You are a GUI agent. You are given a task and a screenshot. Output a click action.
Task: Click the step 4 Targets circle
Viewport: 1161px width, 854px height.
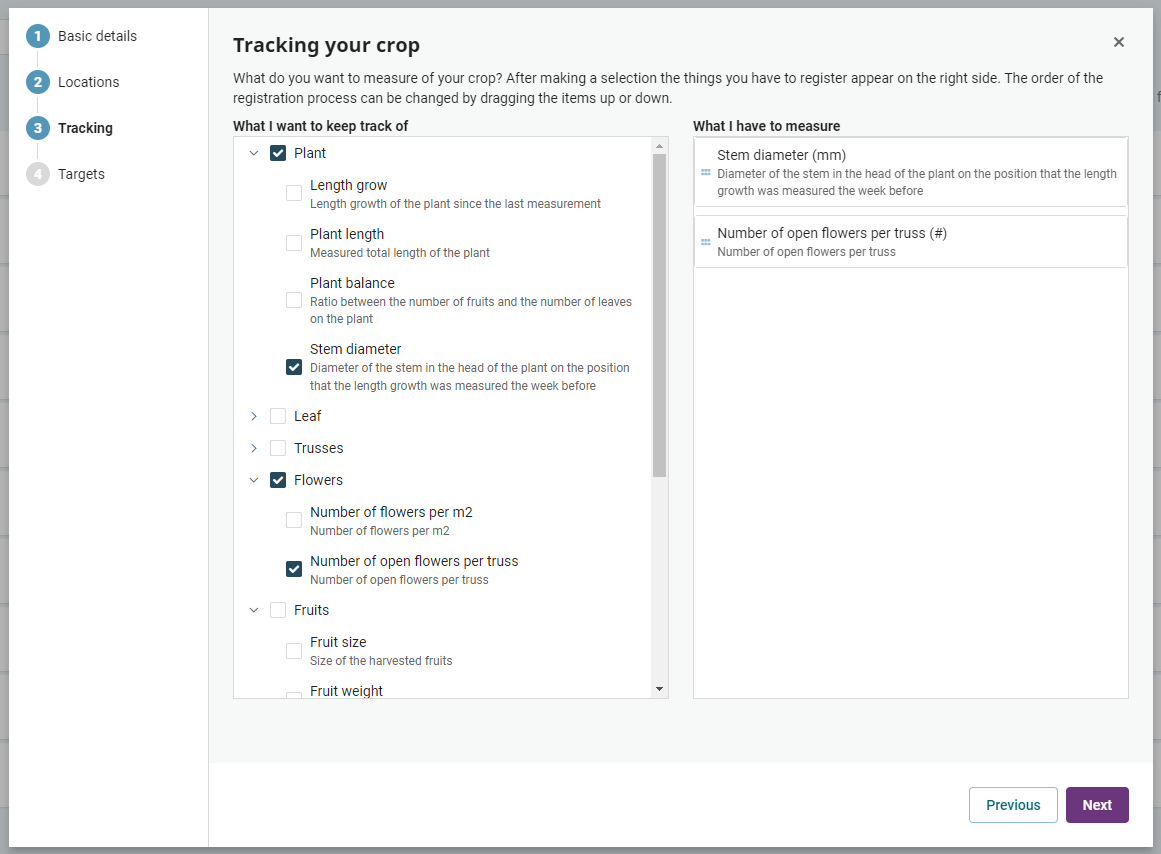tap(38, 174)
